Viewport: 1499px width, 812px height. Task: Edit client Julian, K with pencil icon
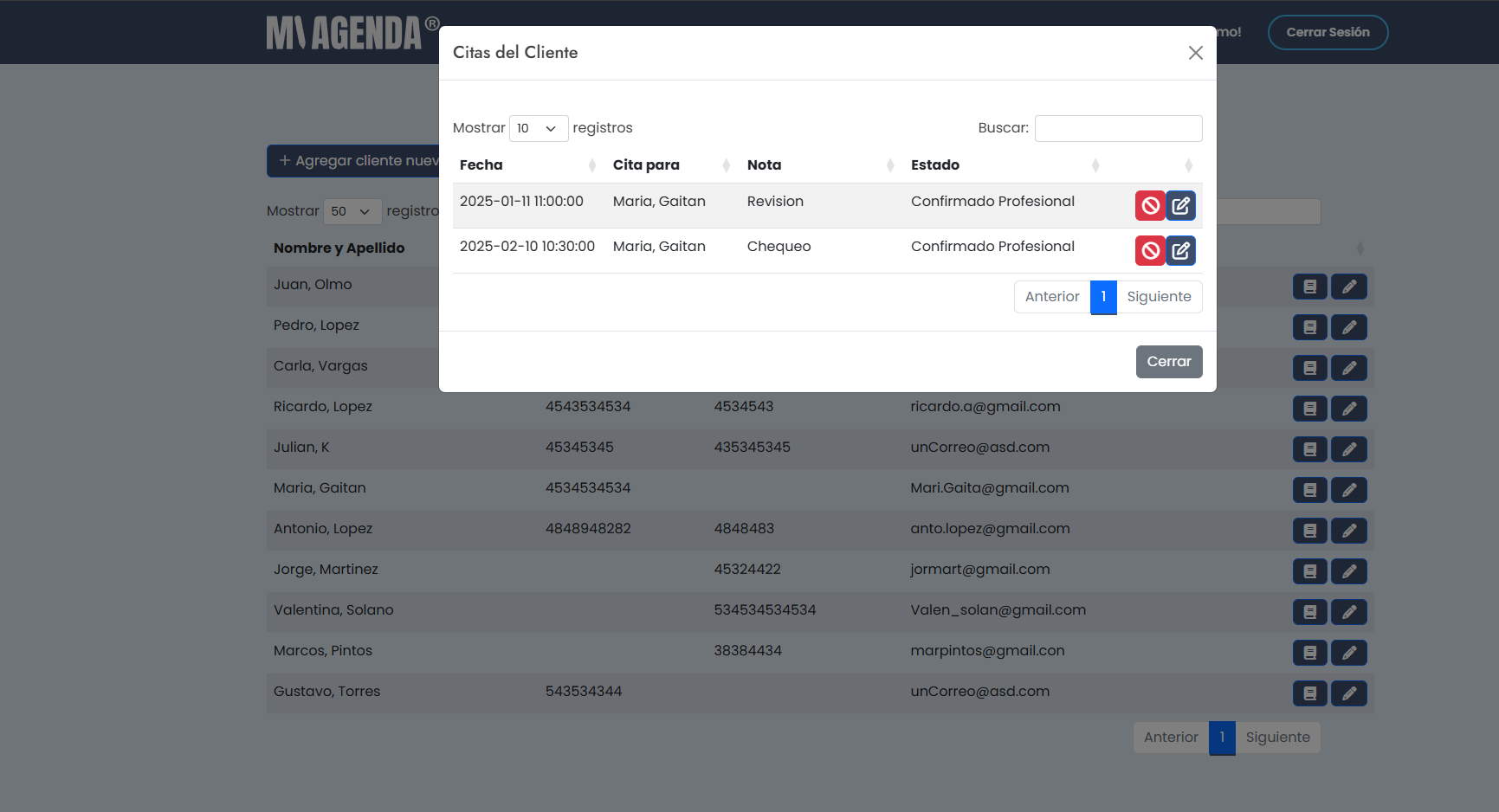[x=1348, y=449]
